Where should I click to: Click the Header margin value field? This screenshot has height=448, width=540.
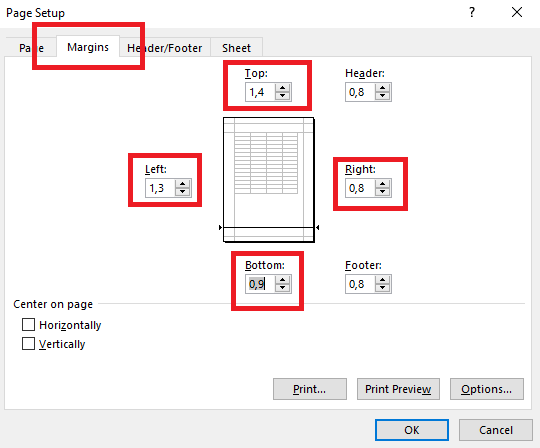coord(360,92)
